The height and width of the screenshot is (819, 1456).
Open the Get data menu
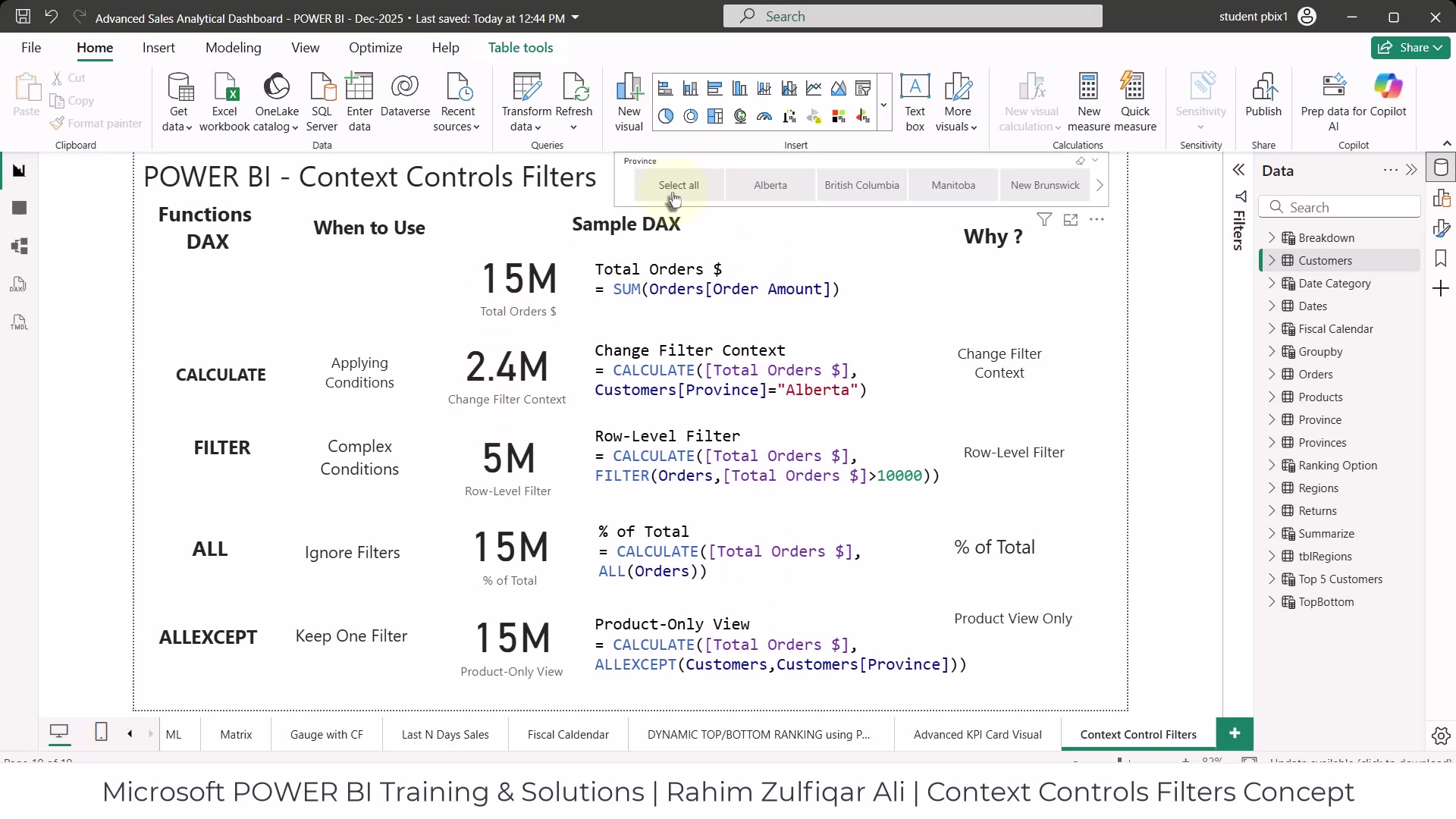point(179,102)
